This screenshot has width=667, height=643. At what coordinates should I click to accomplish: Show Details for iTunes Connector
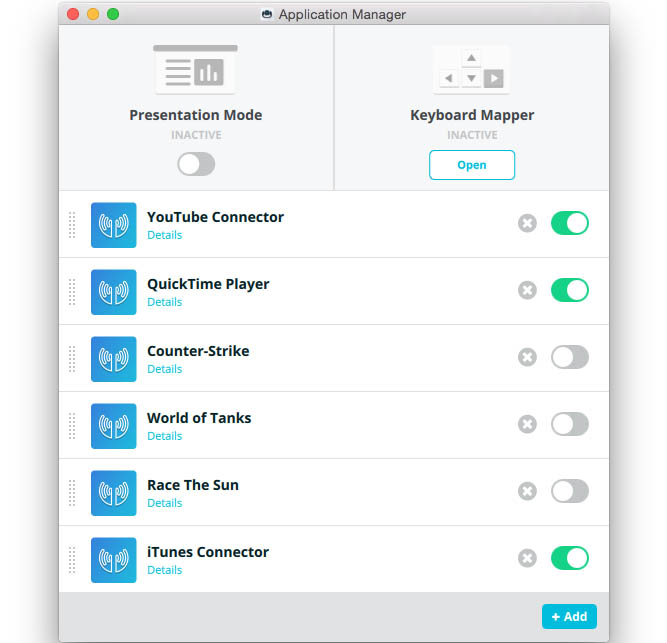pyautogui.click(x=165, y=570)
